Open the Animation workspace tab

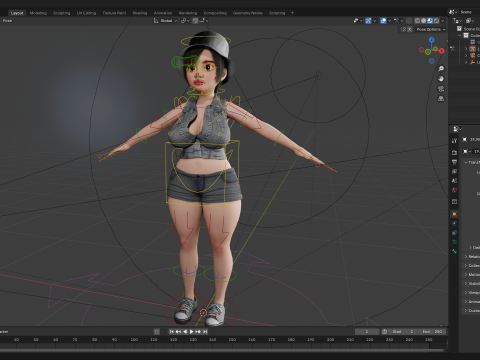point(163,13)
